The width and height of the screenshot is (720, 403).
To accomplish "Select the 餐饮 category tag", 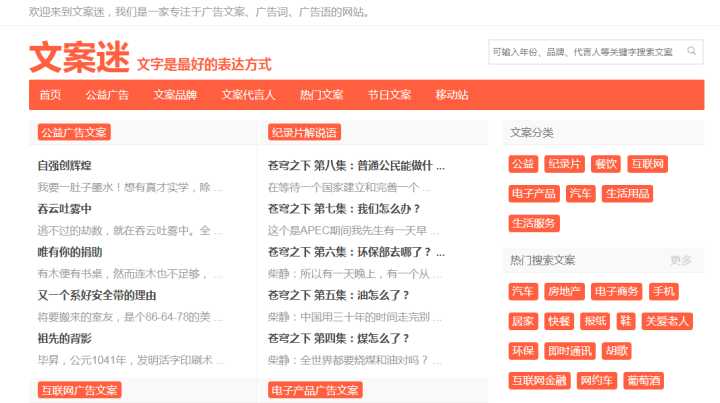I will 606,164.
